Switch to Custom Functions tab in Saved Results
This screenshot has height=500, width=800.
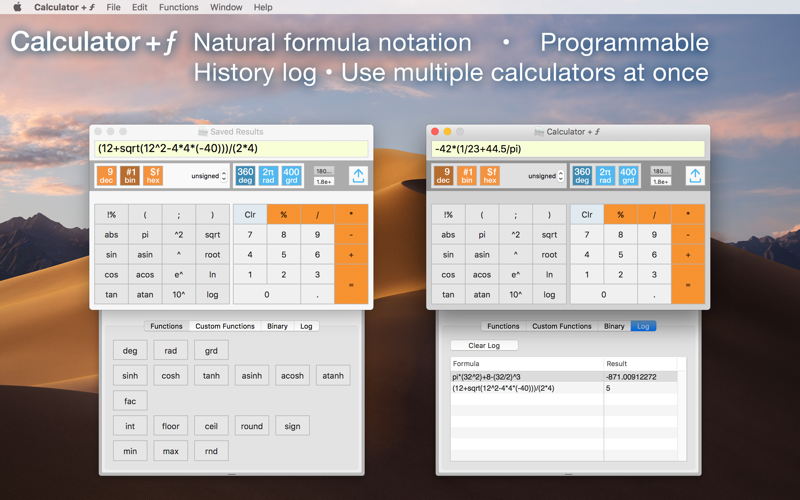tap(225, 326)
